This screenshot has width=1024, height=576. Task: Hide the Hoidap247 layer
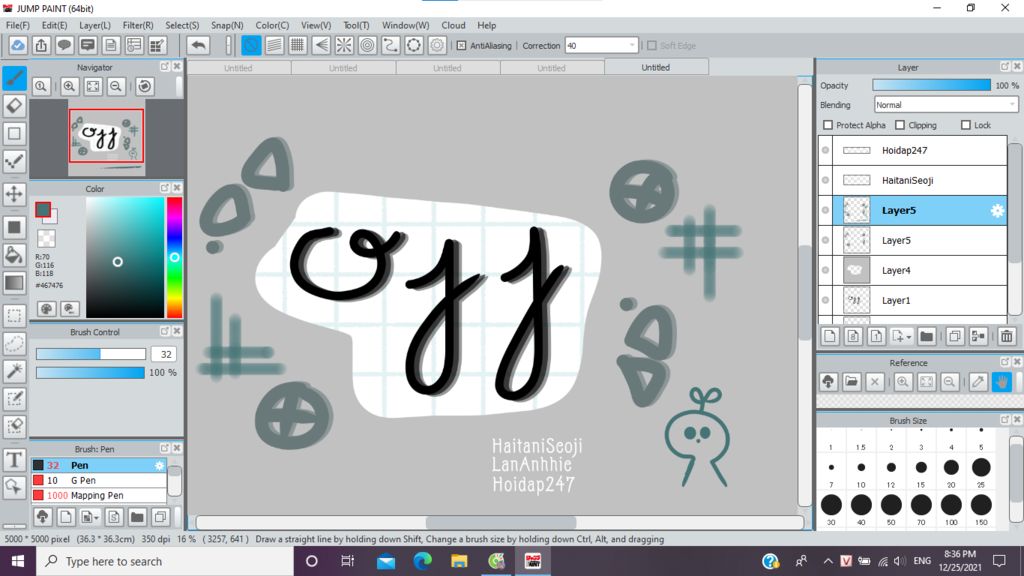(x=825, y=150)
